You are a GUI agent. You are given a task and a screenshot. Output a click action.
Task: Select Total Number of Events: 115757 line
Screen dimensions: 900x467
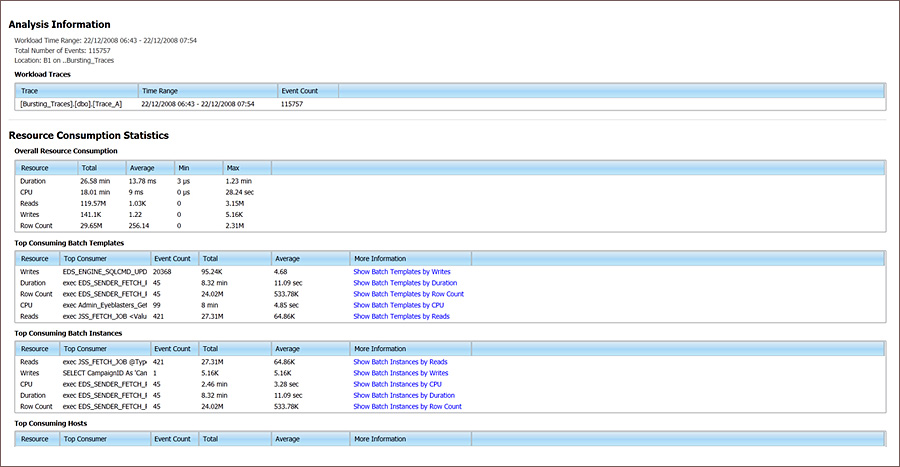(63, 50)
